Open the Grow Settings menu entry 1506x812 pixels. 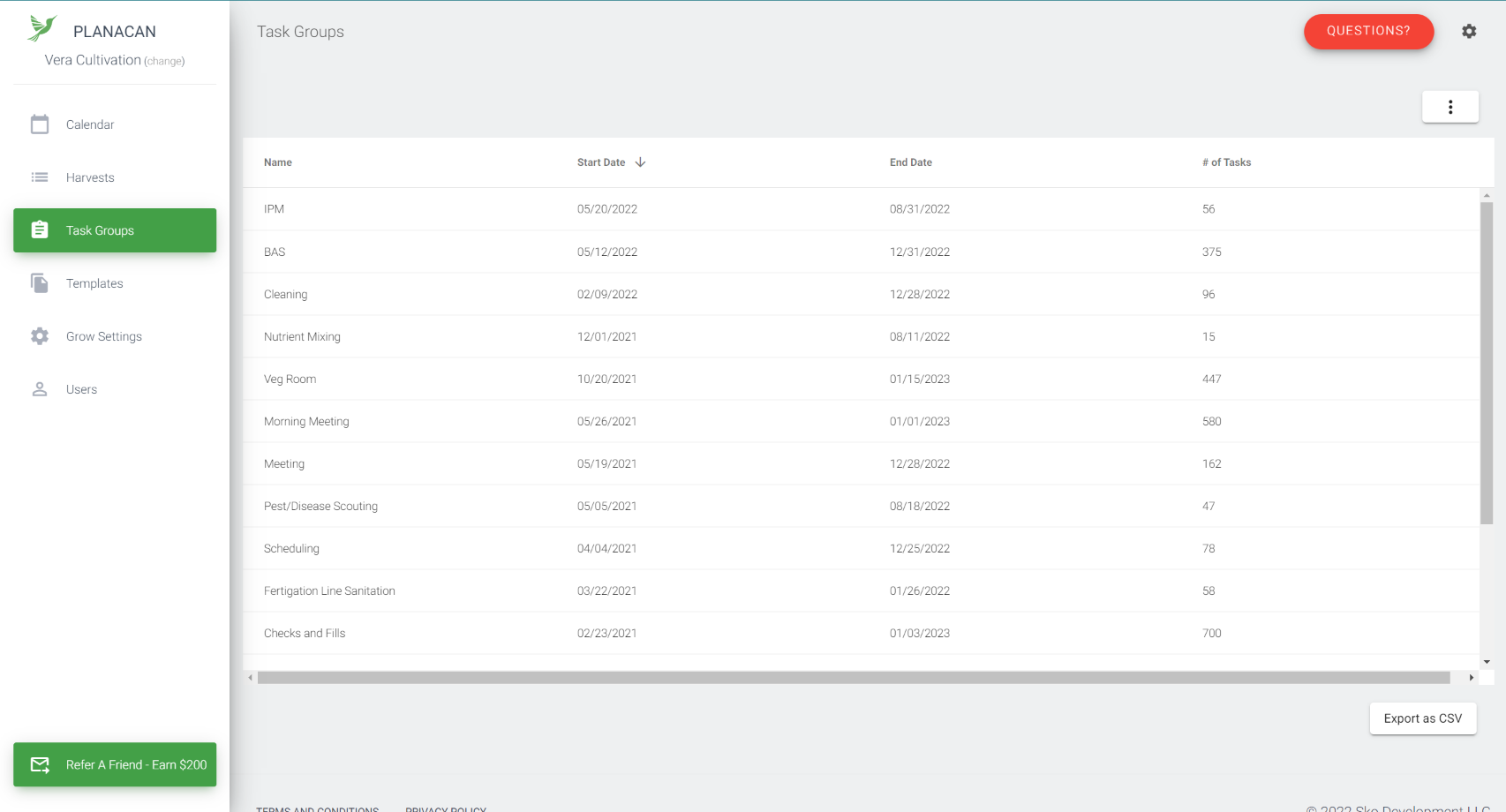103,336
